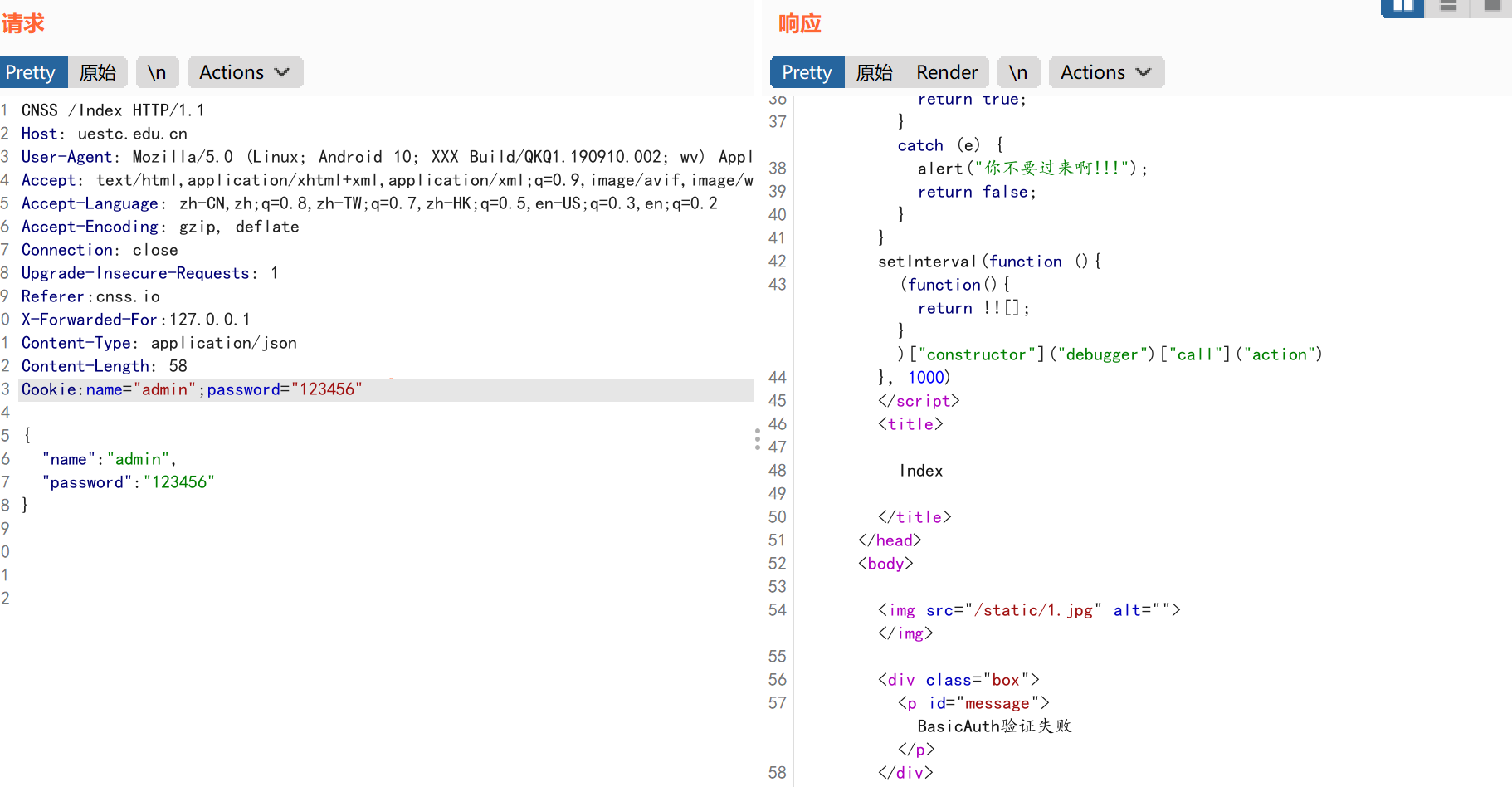Click the 'return false;' line in response

(977, 192)
